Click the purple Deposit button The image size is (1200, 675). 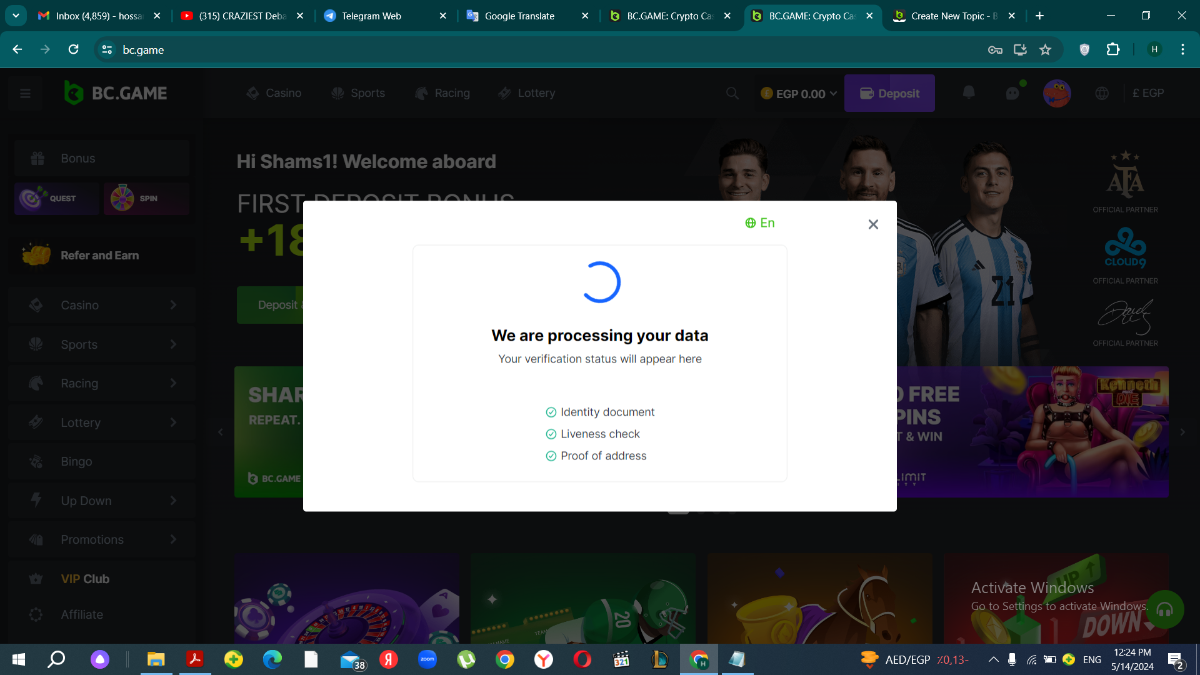coord(889,93)
